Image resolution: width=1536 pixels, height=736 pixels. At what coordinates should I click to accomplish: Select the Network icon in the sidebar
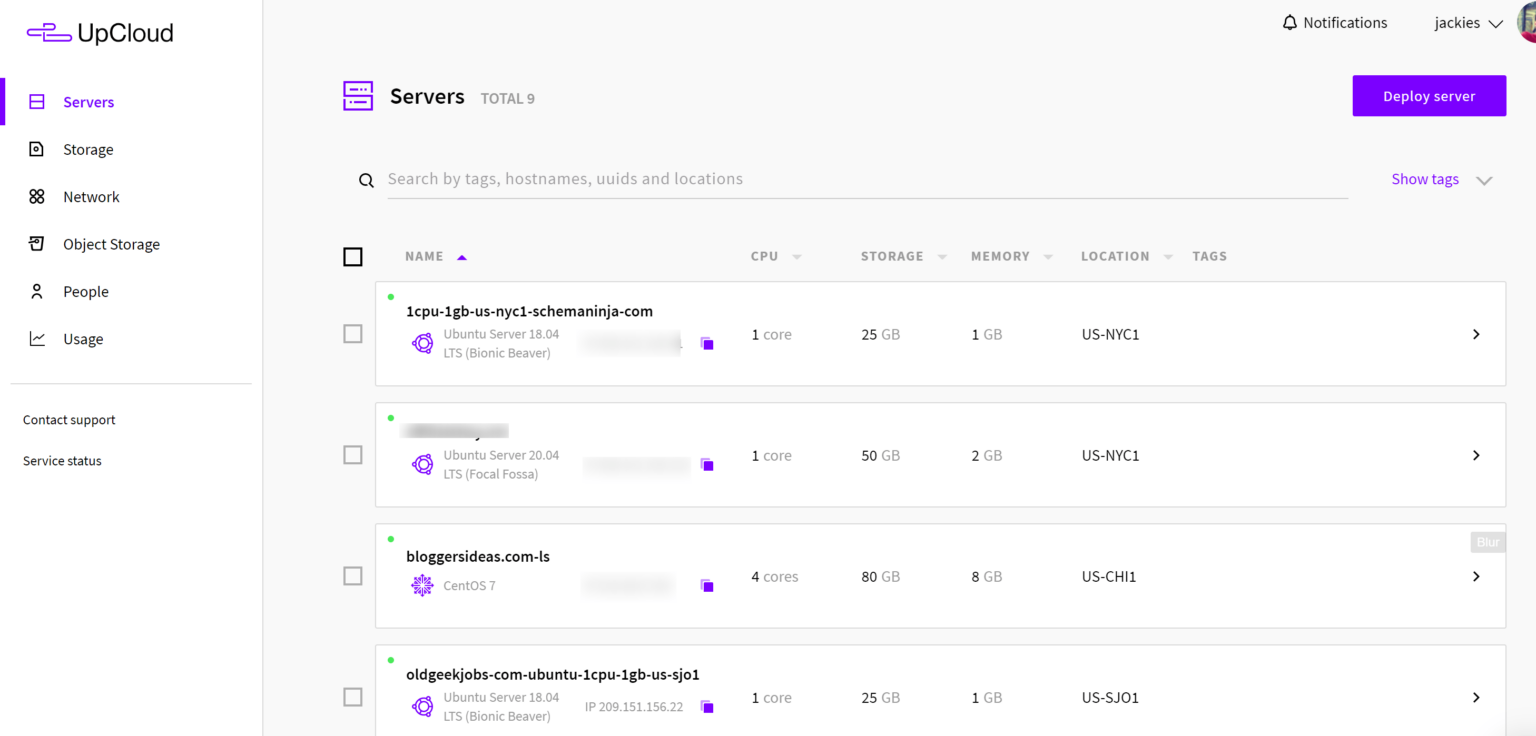point(37,196)
